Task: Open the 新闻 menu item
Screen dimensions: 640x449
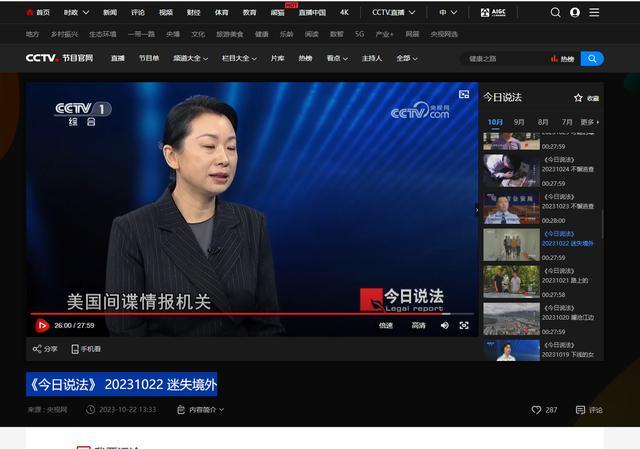Action: (110, 13)
